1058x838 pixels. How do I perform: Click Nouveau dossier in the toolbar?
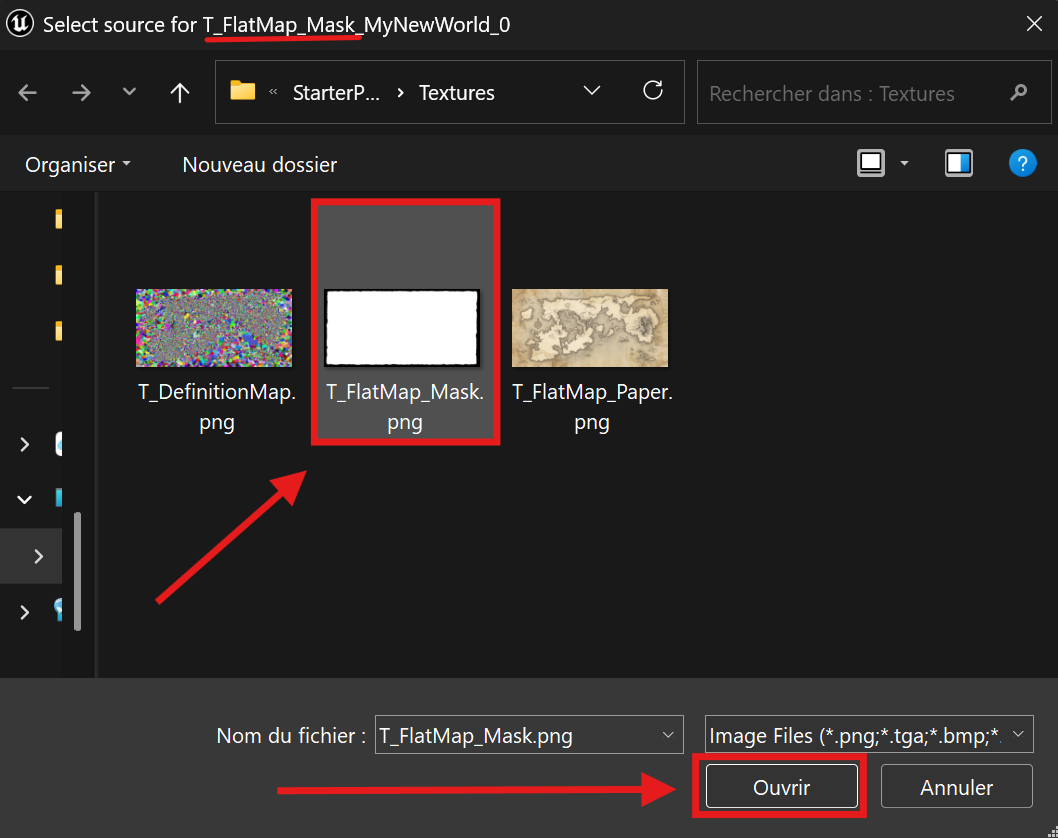coord(260,165)
